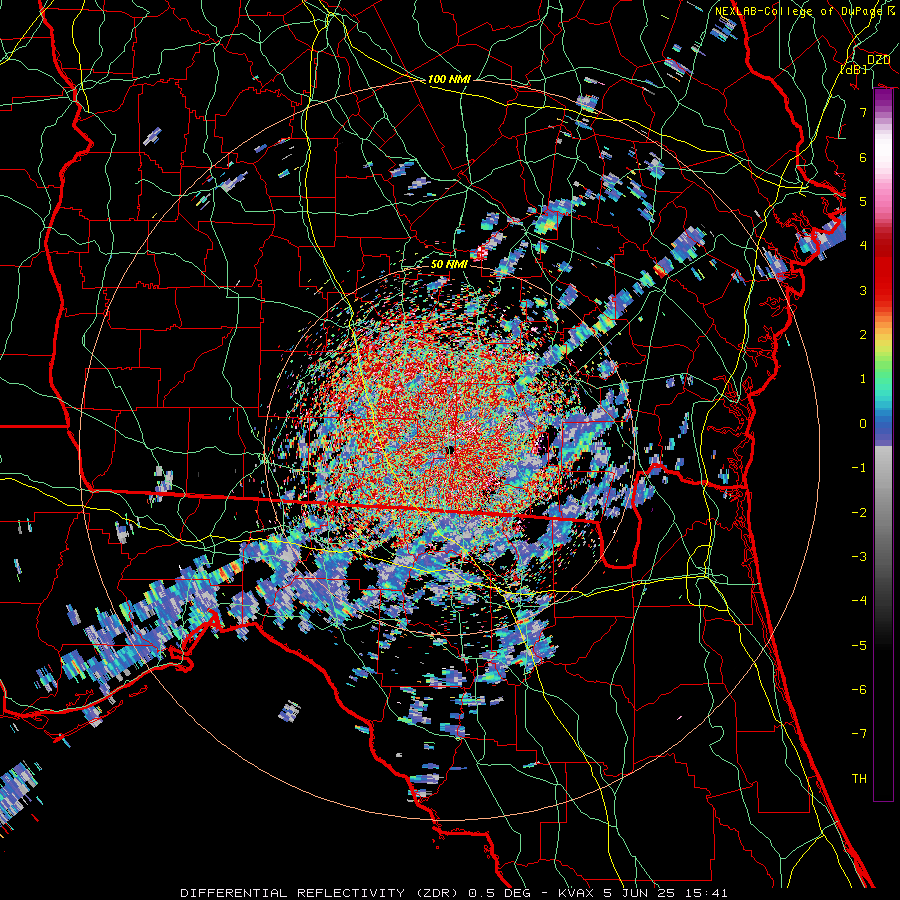
Task: Click the scale value -4 label
Action: coord(859,601)
